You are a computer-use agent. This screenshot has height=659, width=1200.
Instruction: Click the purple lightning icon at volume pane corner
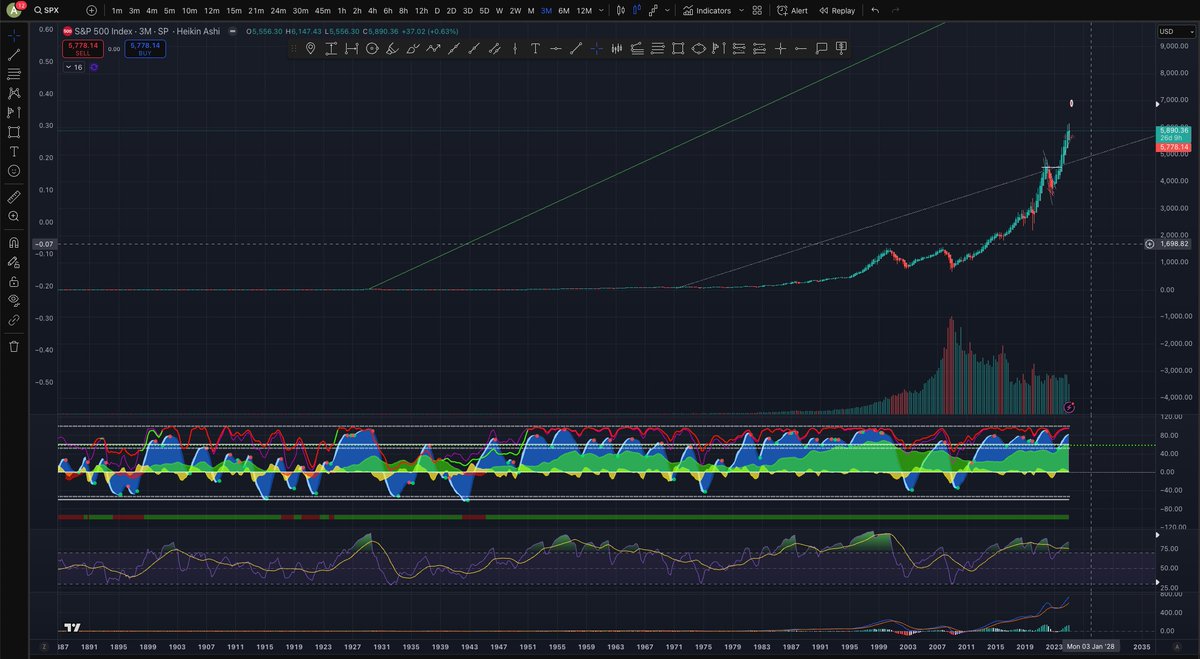[x=1070, y=406]
